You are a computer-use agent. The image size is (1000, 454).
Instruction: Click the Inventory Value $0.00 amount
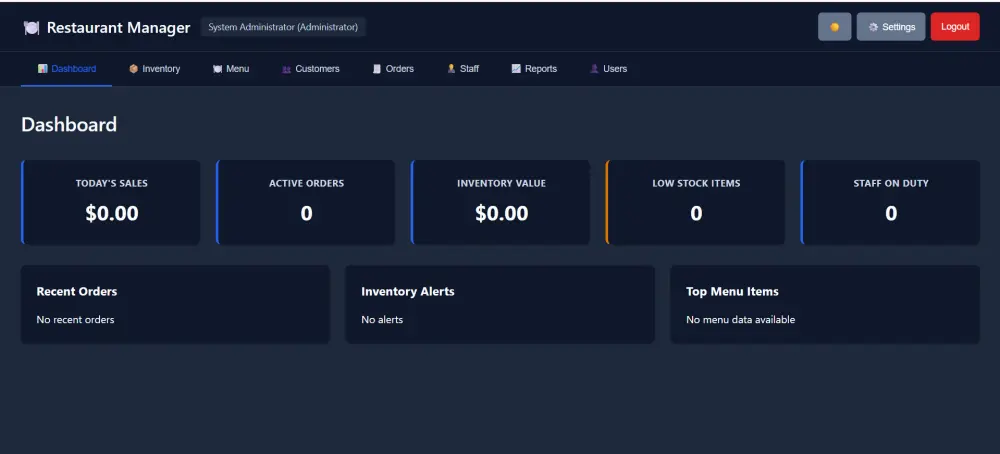[501, 213]
